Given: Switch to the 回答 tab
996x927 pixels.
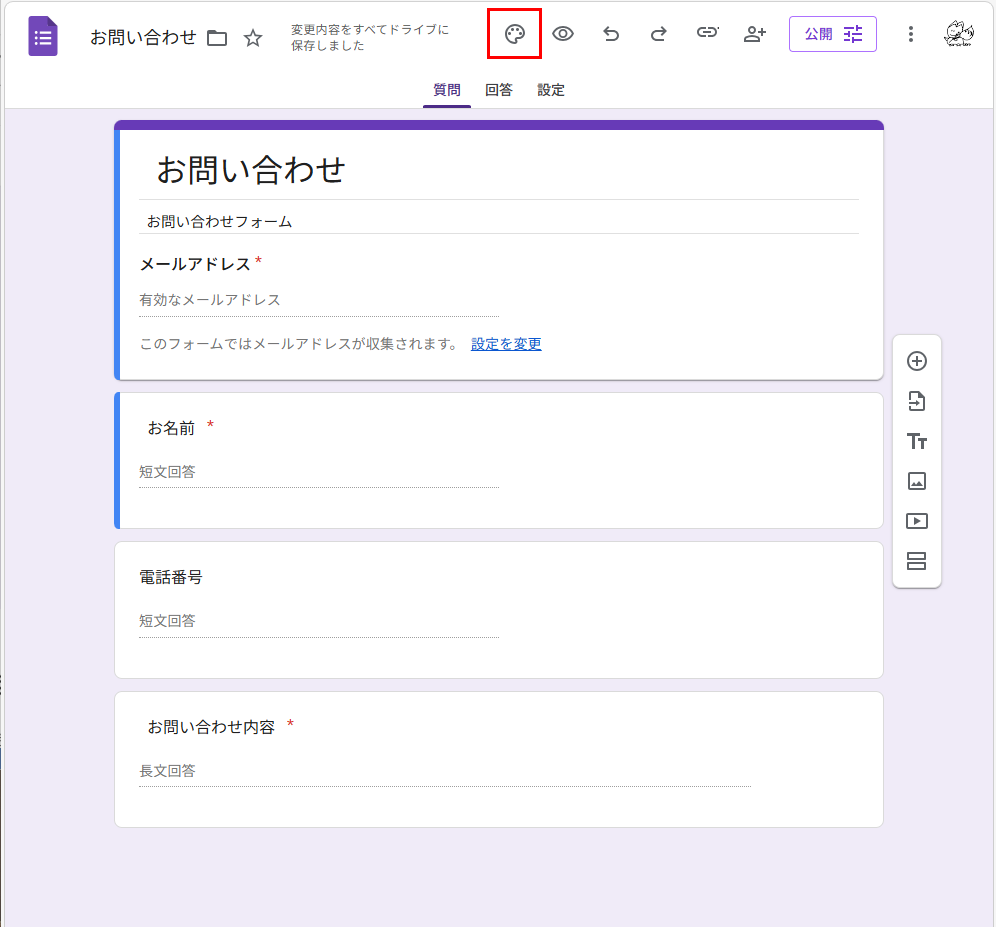Looking at the screenshot, I should (498, 89).
